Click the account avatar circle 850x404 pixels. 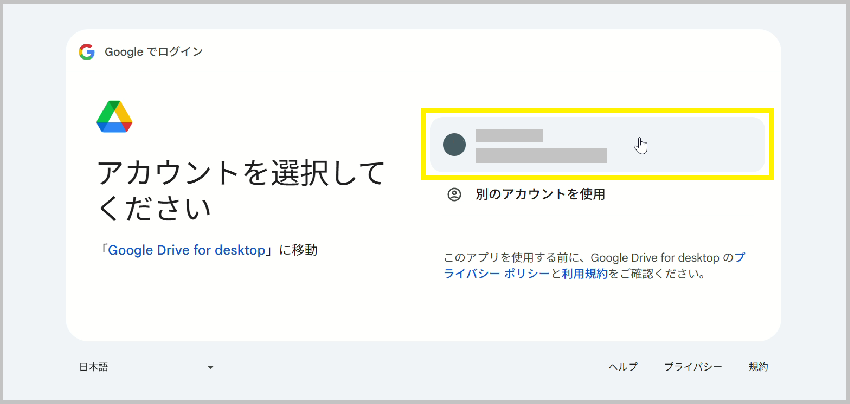[x=454, y=145]
